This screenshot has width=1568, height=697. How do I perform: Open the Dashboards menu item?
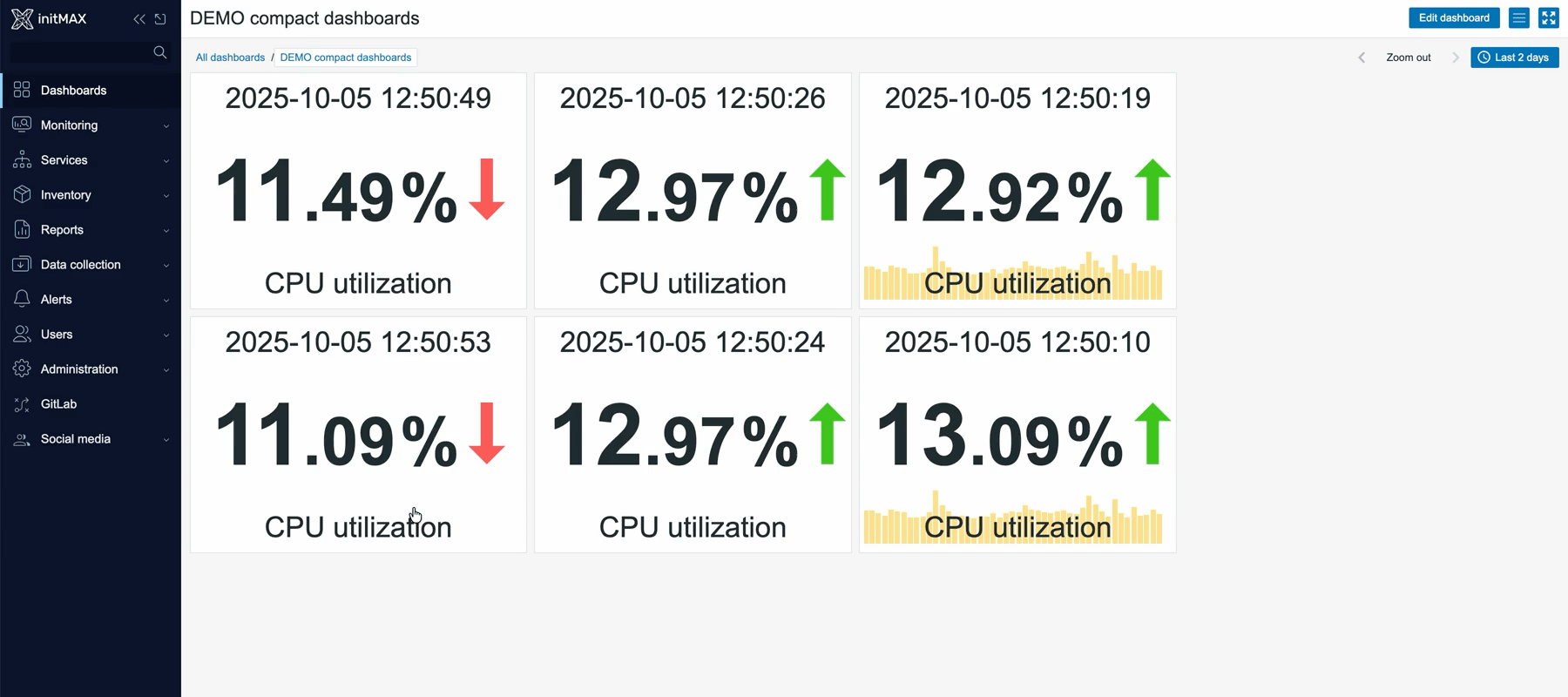pyautogui.click(x=73, y=91)
